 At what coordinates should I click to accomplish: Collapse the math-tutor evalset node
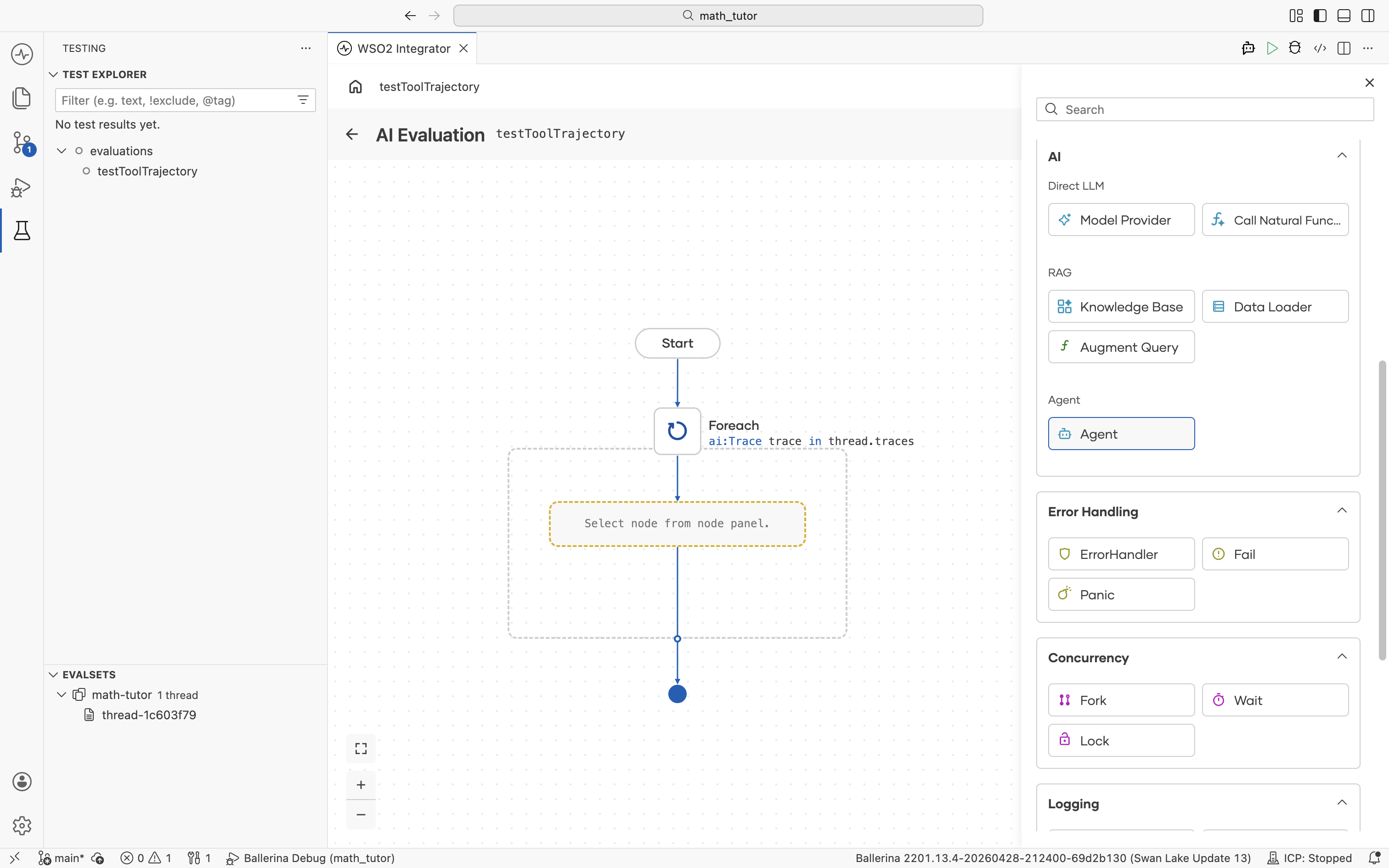[x=62, y=694]
